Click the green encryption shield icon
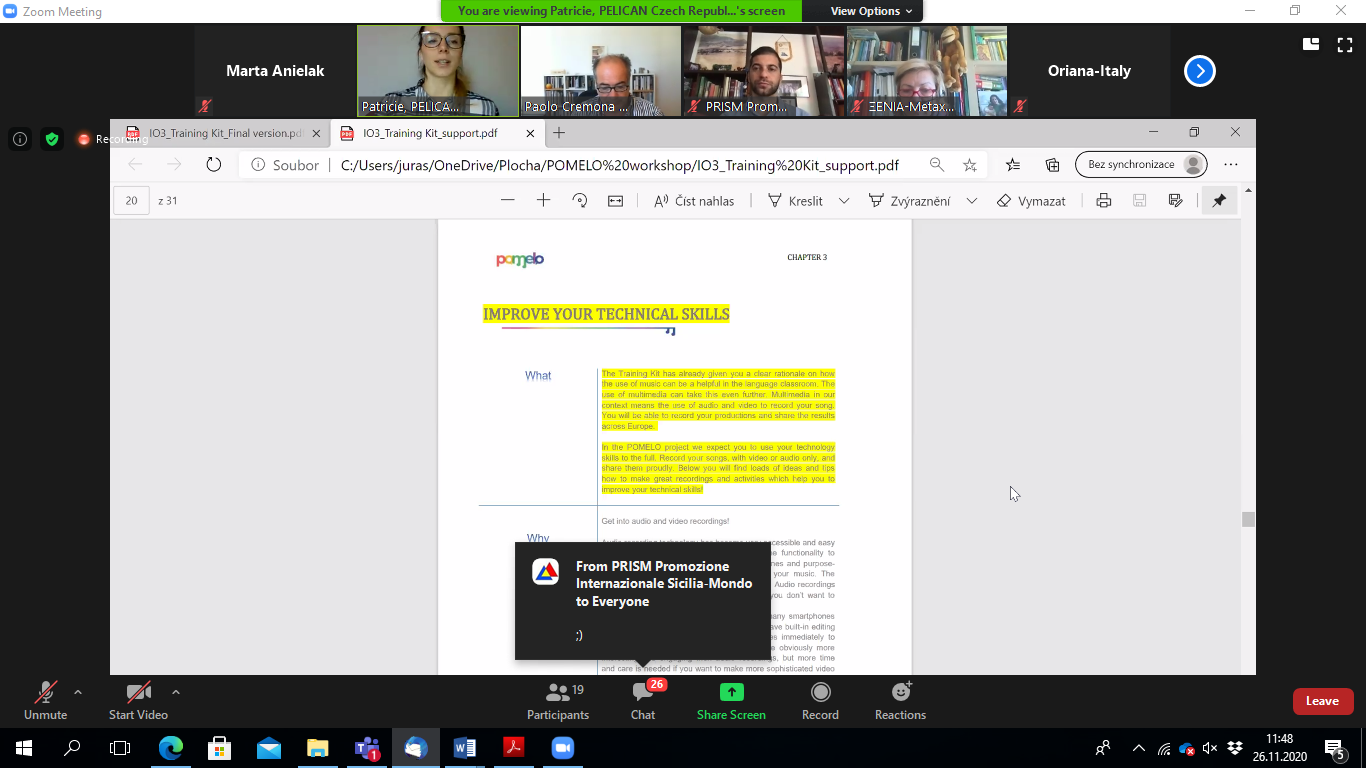 tap(52, 139)
